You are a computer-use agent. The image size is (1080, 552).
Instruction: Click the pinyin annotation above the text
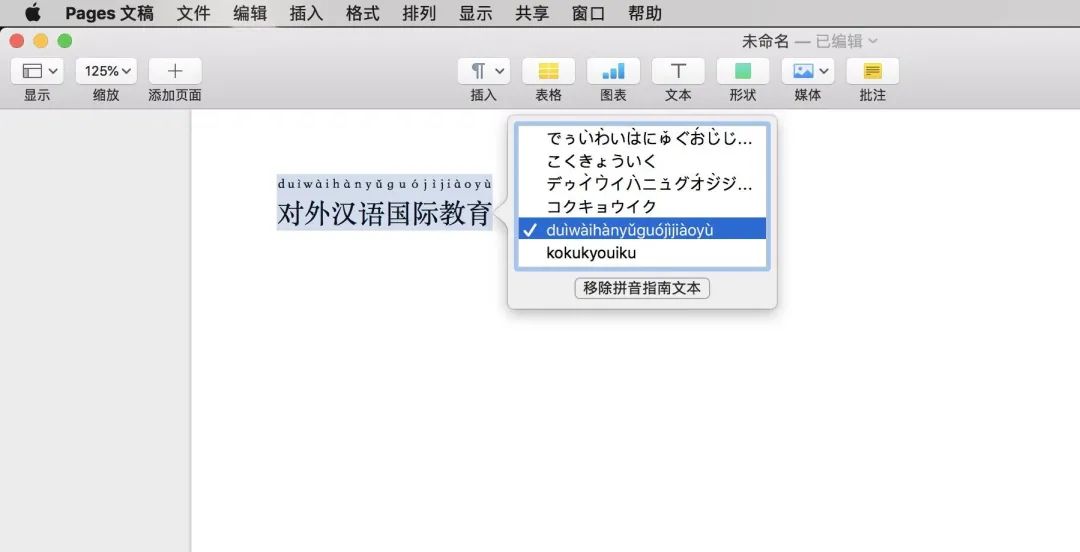pyautogui.click(x=384, y=184)
